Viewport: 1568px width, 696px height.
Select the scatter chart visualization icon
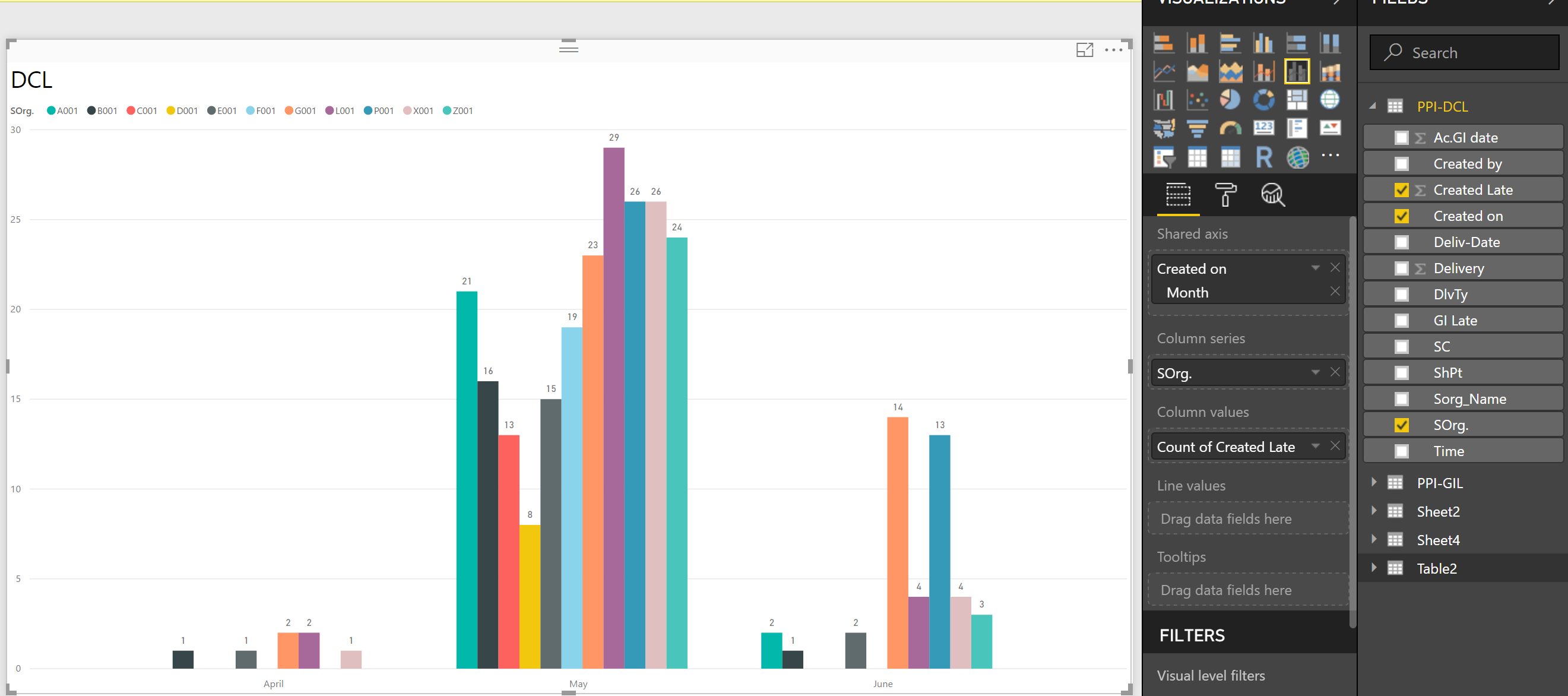point(1197,100)
